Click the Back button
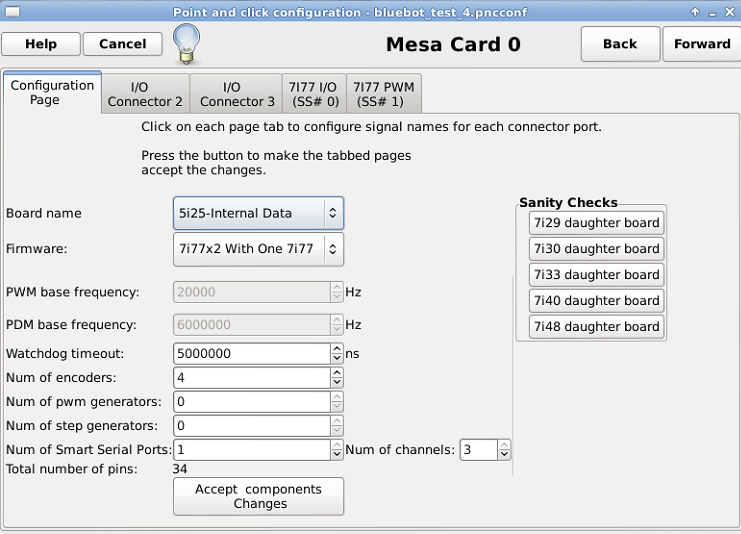 coord(620,44)
